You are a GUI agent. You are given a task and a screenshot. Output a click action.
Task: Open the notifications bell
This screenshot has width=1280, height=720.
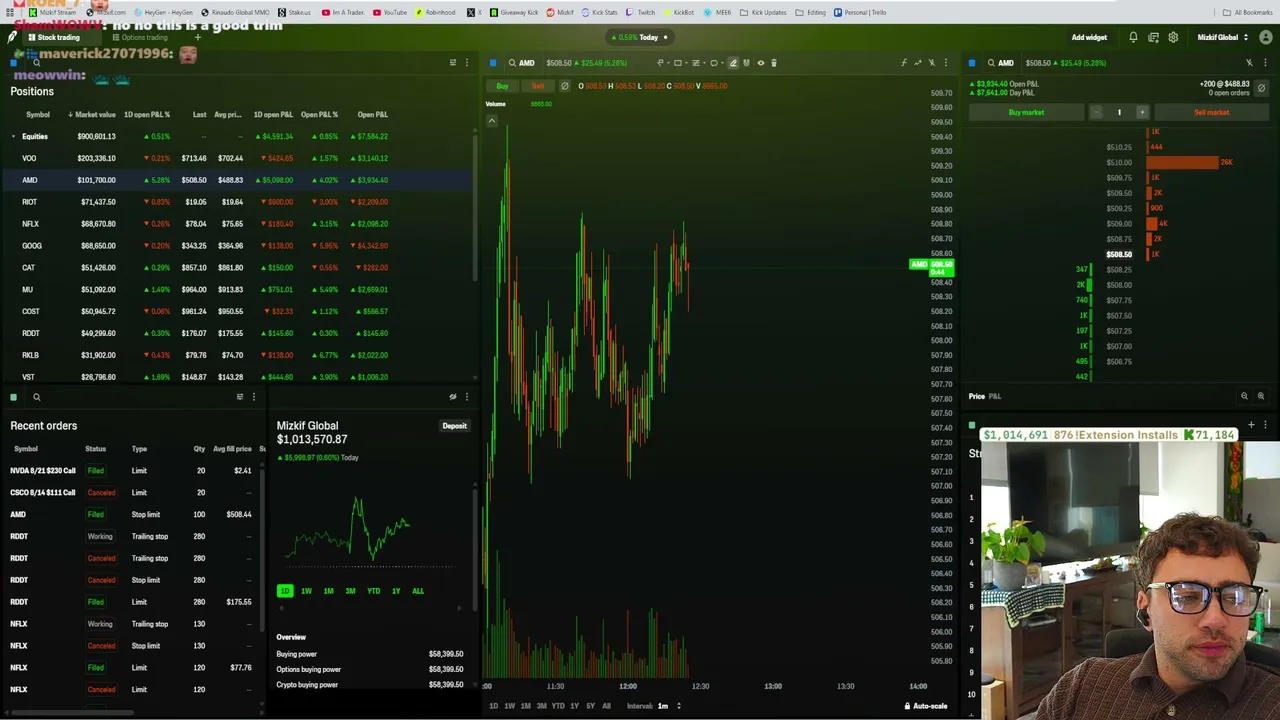tap(1133, 37)
